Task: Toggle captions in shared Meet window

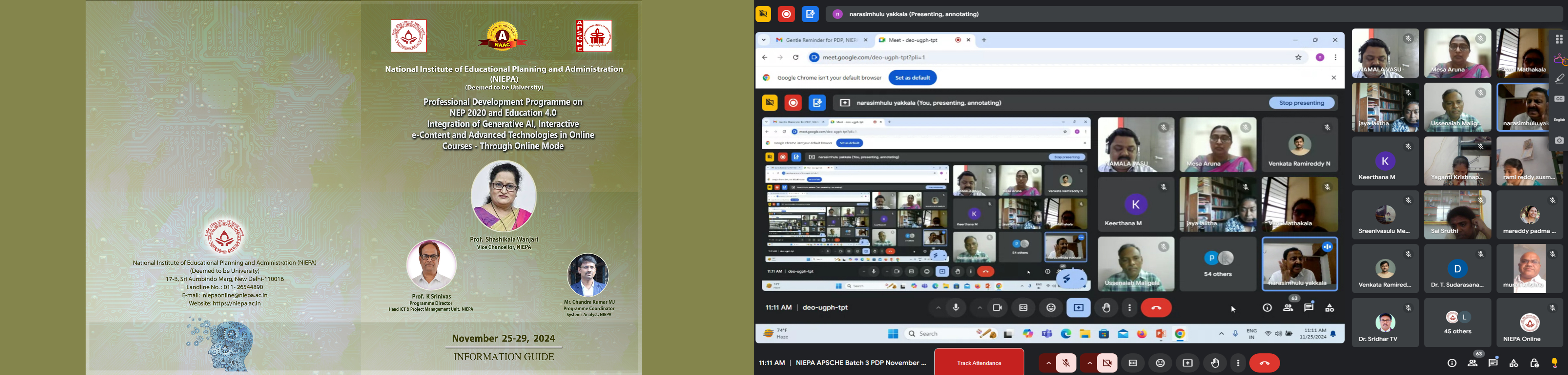Action: pos(1023,308)
